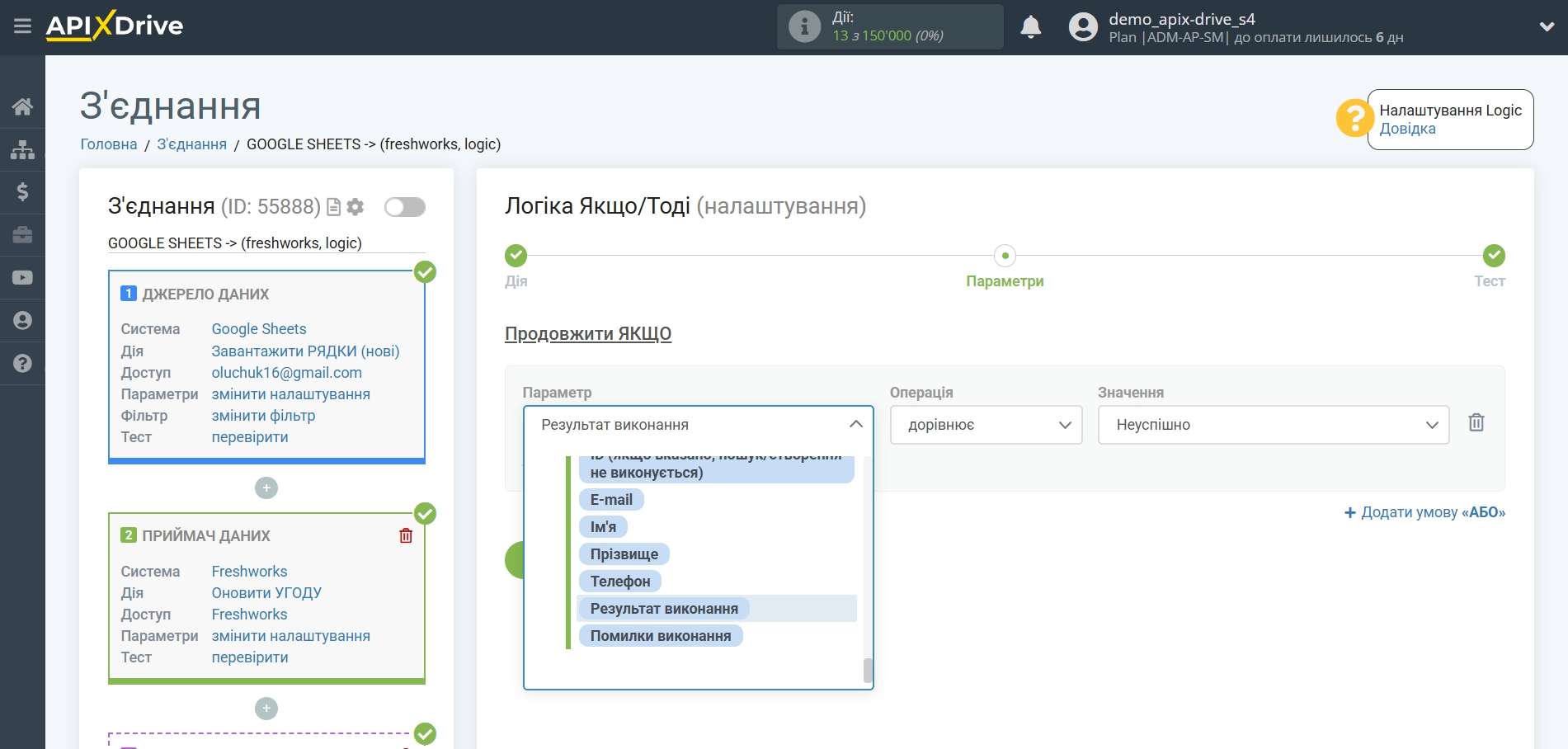Open the connections sitemap icon in the sidebar
This screenshot has width=1568, height=749.
tap(22, 149)
